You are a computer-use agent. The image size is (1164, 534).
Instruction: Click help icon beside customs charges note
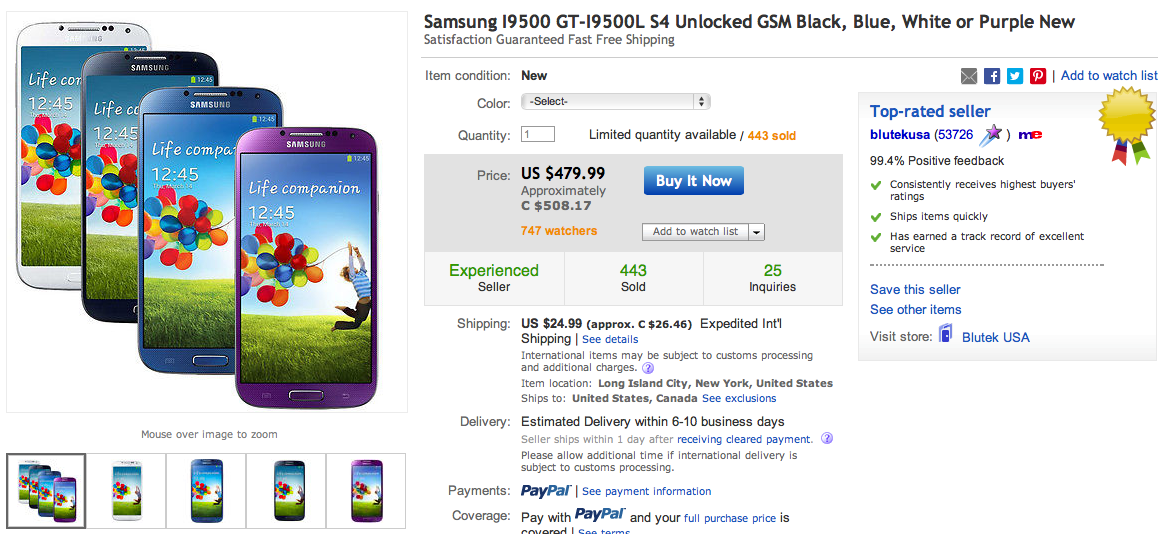(648, 368)
